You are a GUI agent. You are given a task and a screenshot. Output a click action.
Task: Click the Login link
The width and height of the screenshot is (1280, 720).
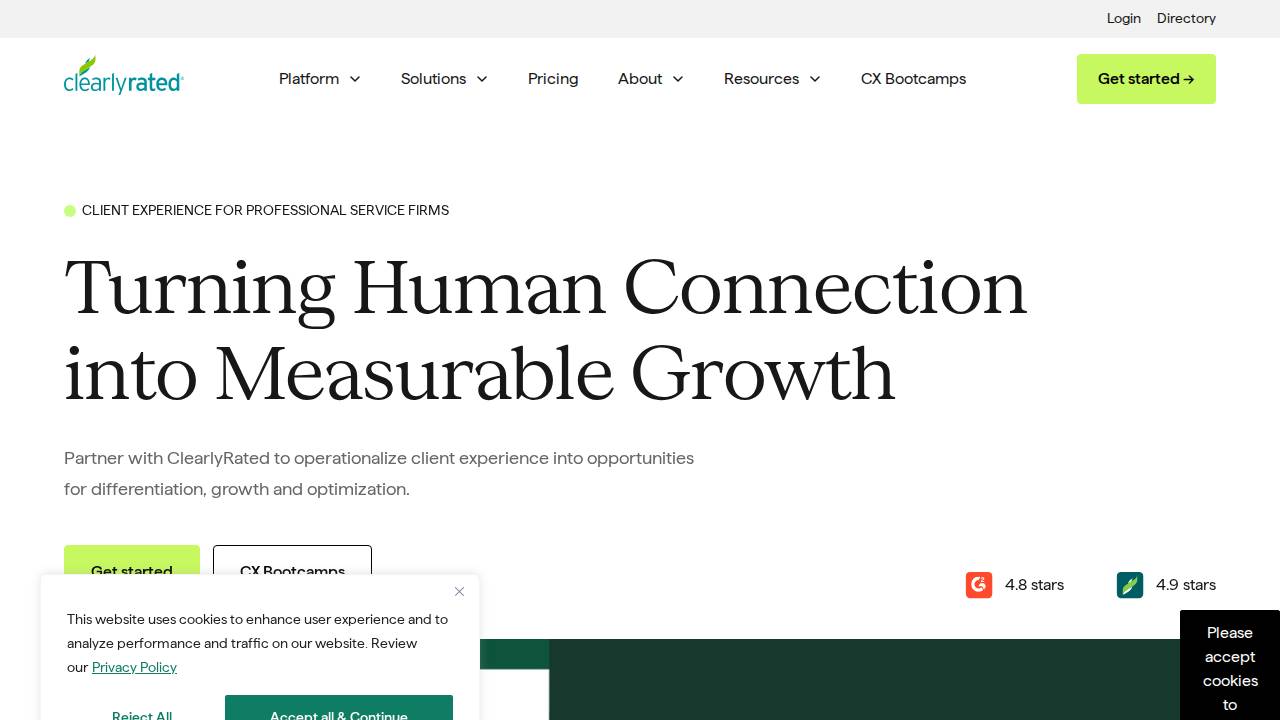(1123, 18)
